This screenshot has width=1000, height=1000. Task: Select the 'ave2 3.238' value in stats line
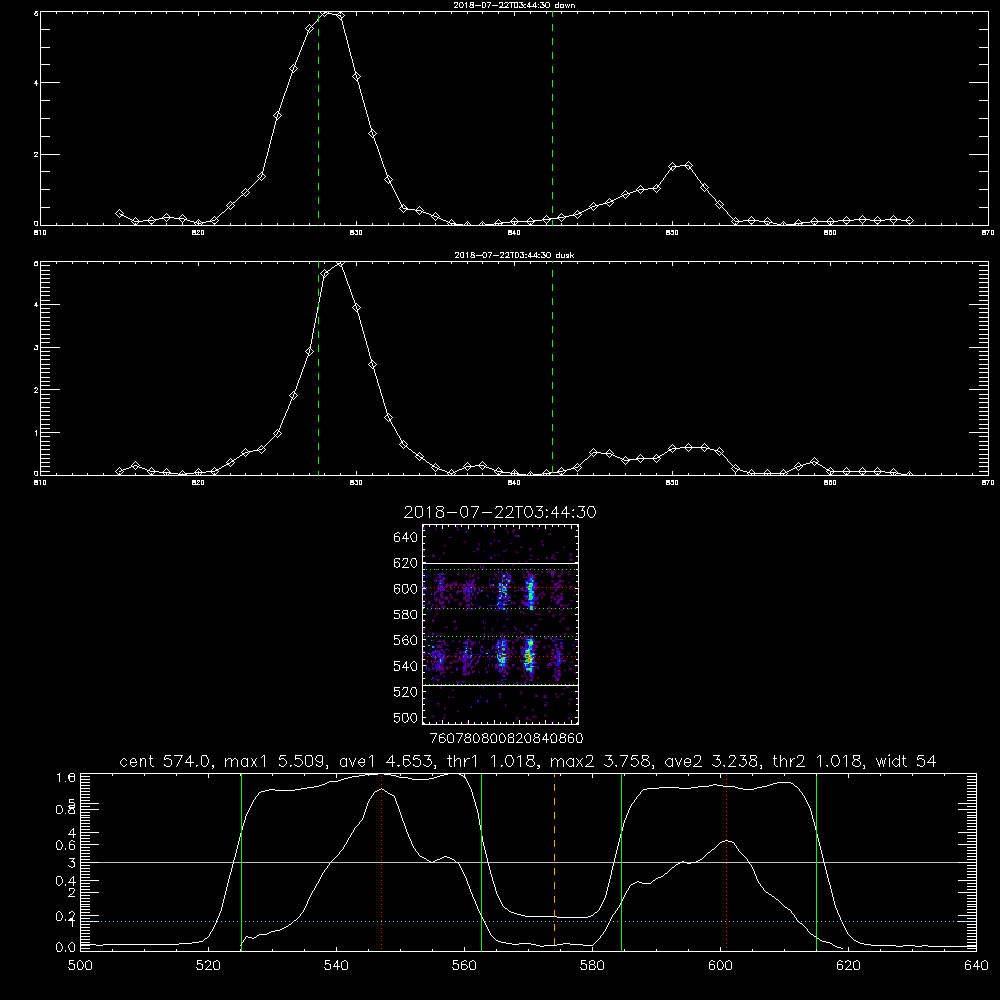tap(713, 761)
